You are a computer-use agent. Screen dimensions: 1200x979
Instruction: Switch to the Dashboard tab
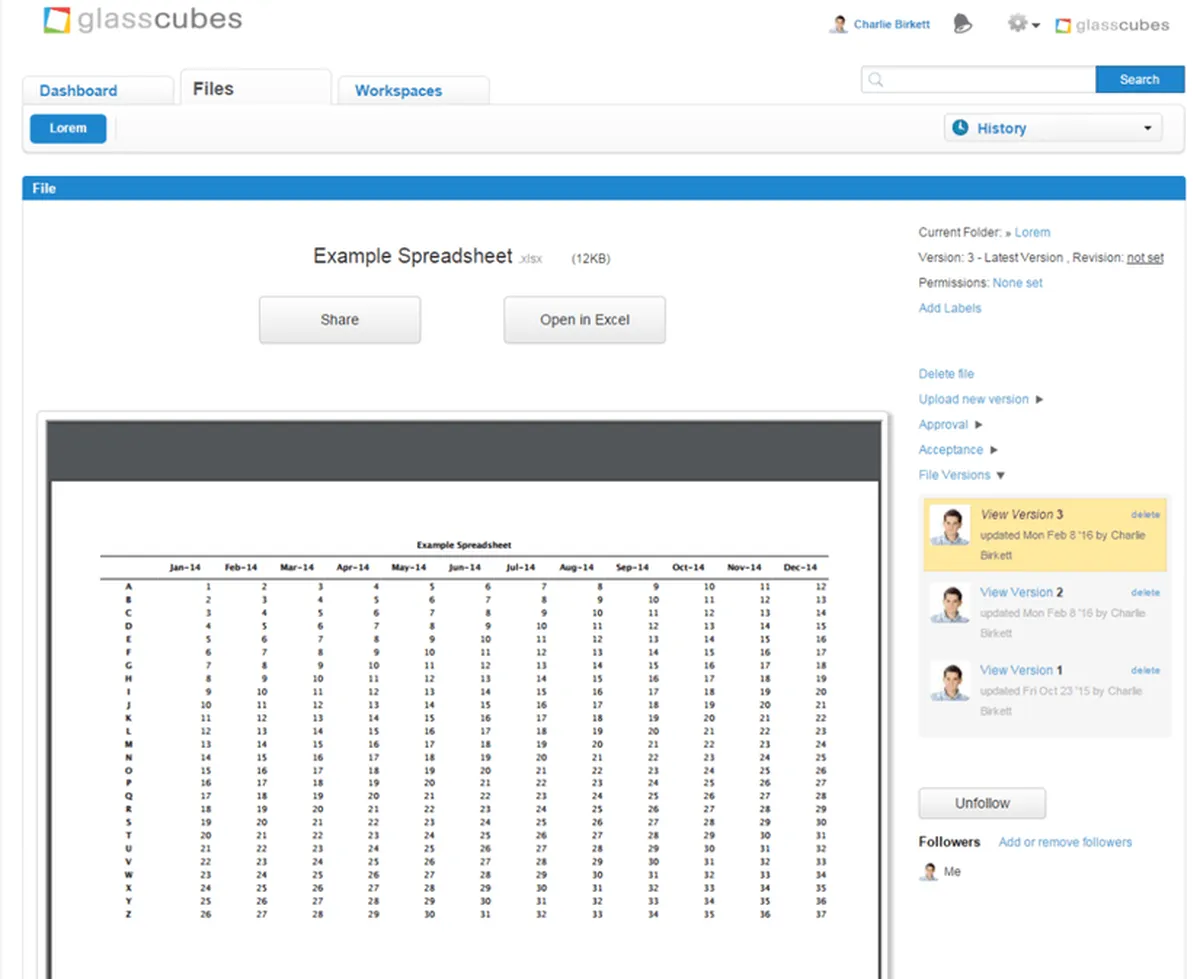pos(79,90)
